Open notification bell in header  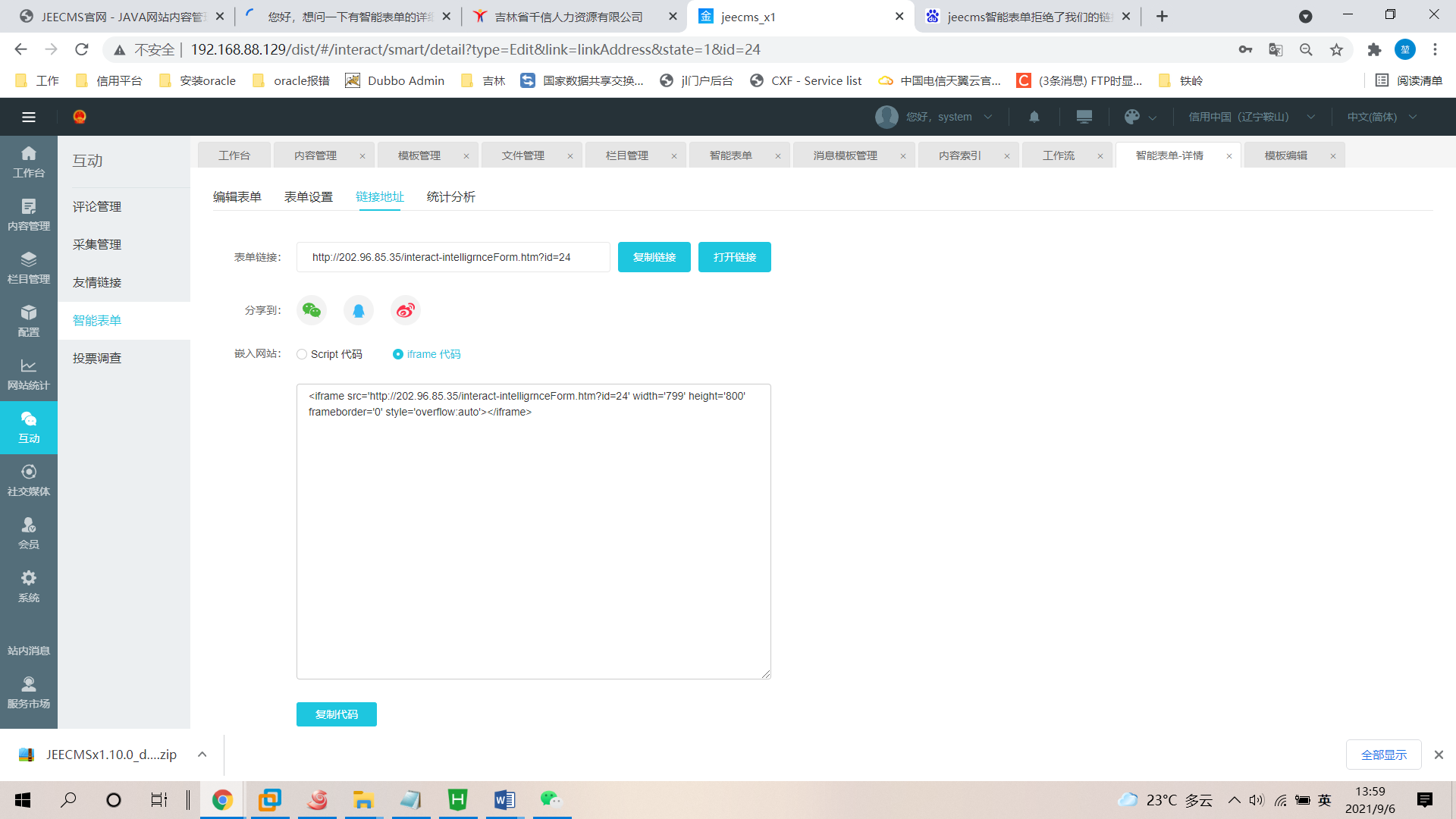[1034, 117]
